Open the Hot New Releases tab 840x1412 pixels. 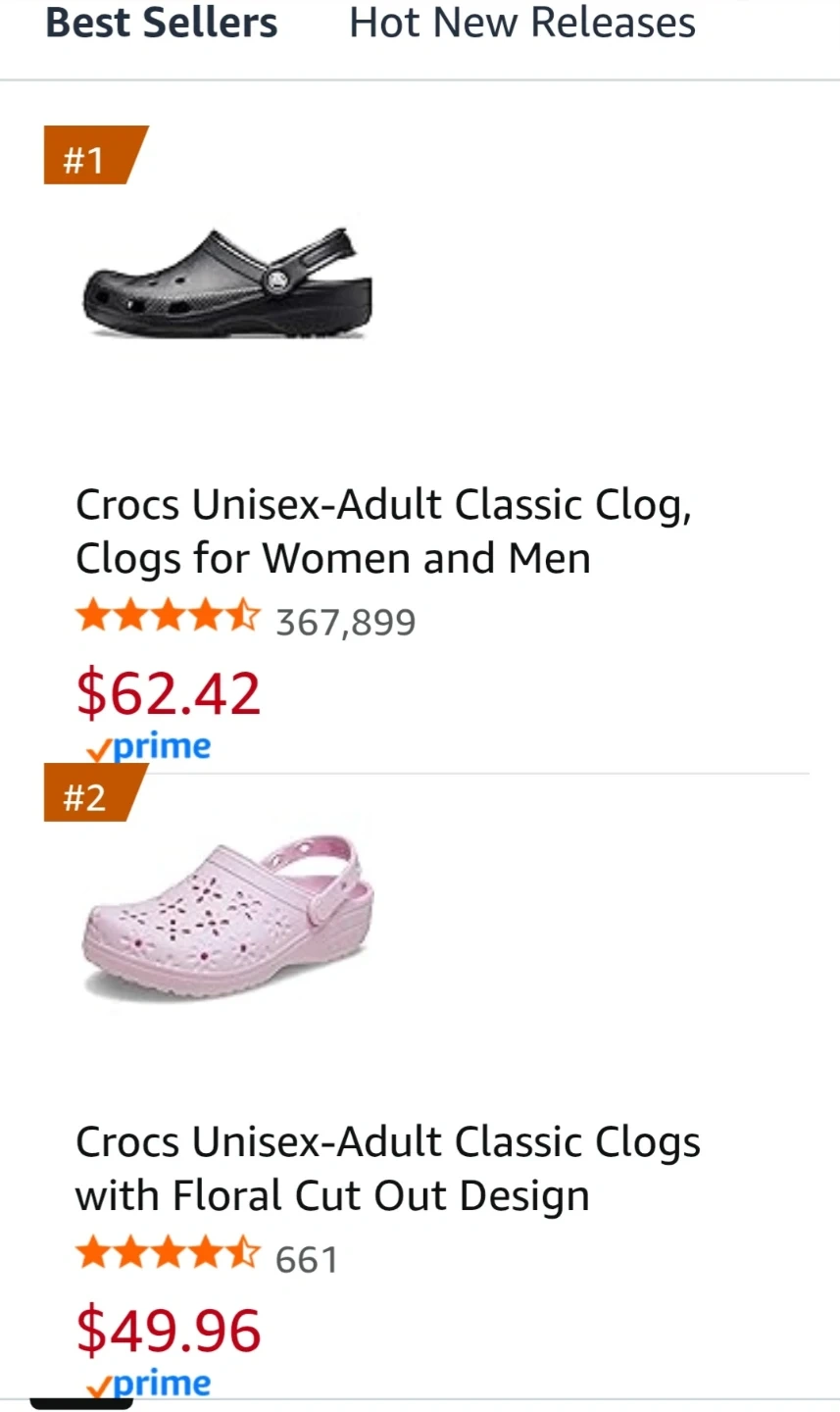tap(522, 23)
